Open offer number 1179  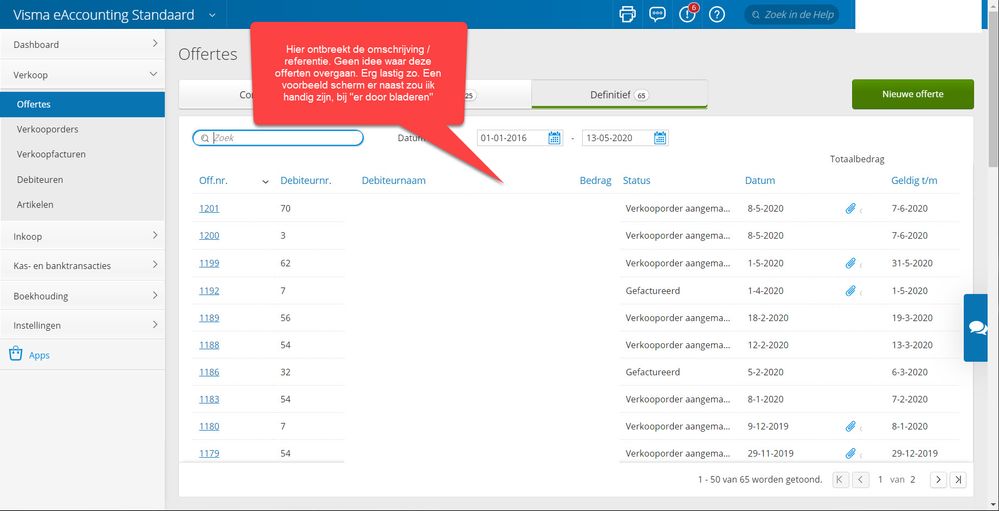[x=209, y=454]
